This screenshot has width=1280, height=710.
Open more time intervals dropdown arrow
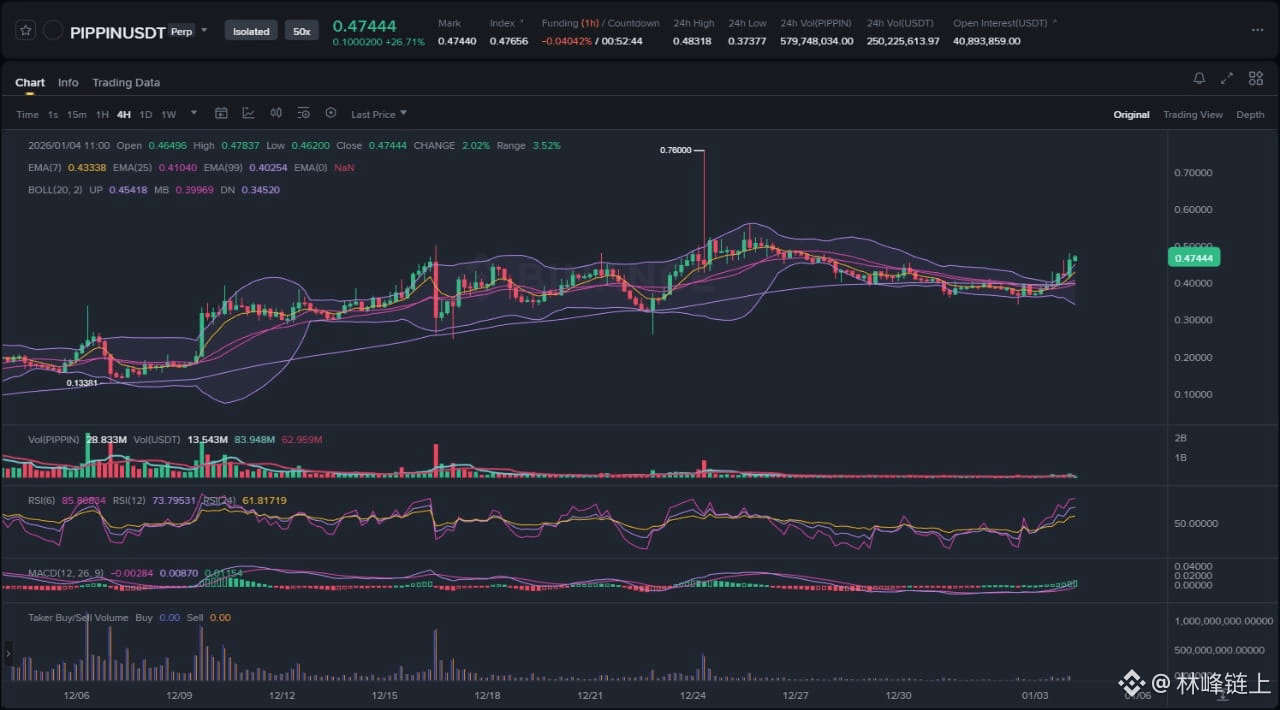point(194,113)
